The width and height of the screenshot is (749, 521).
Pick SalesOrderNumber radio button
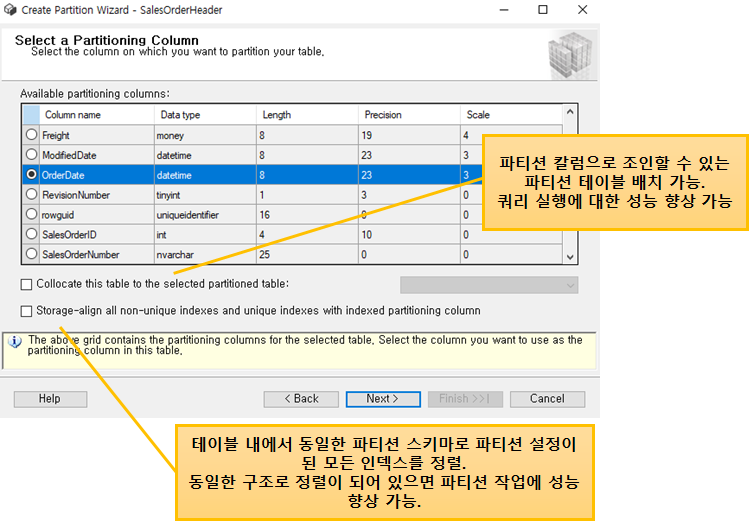(x=32, y=254)
